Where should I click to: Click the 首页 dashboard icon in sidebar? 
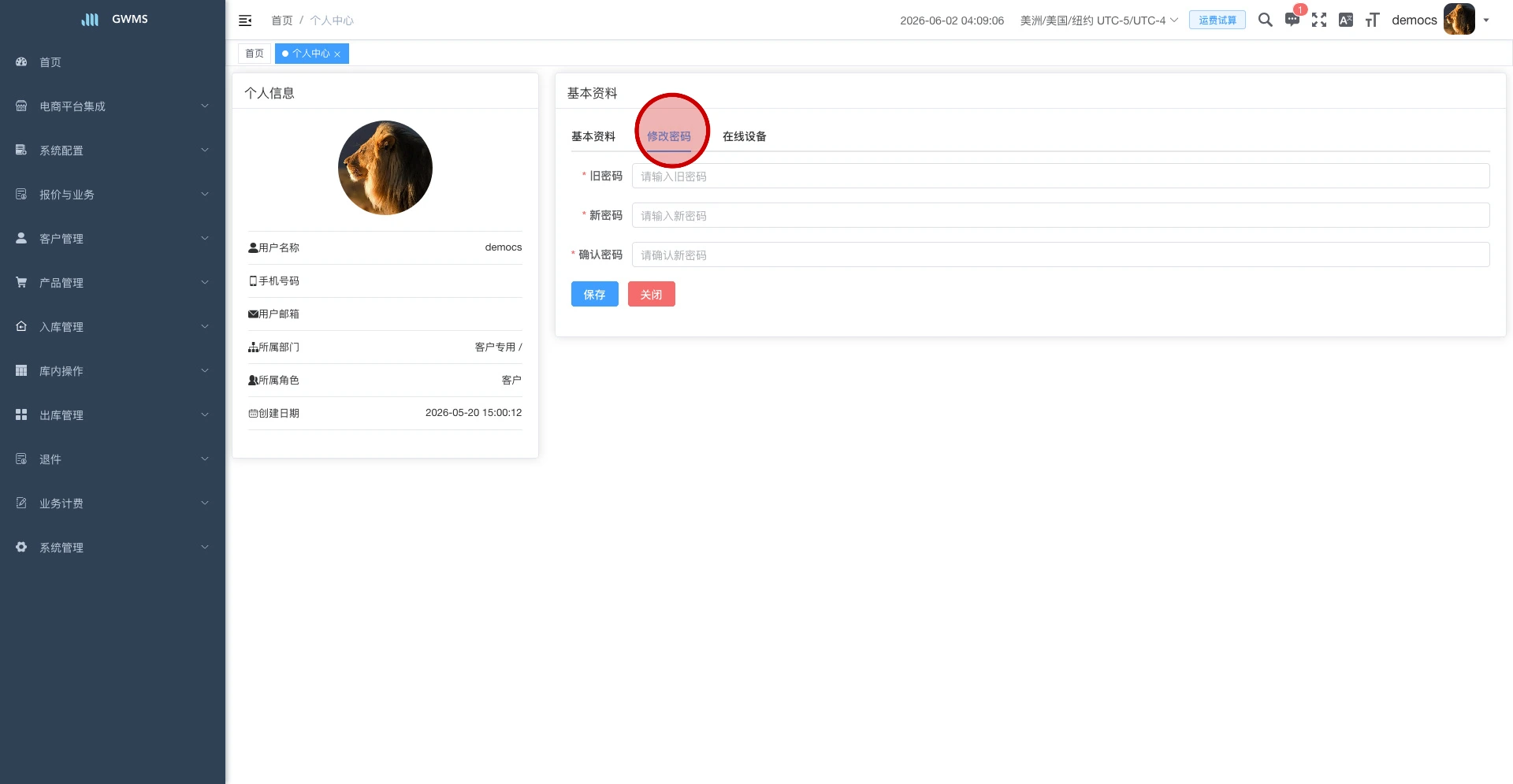(x=21, y=61)
